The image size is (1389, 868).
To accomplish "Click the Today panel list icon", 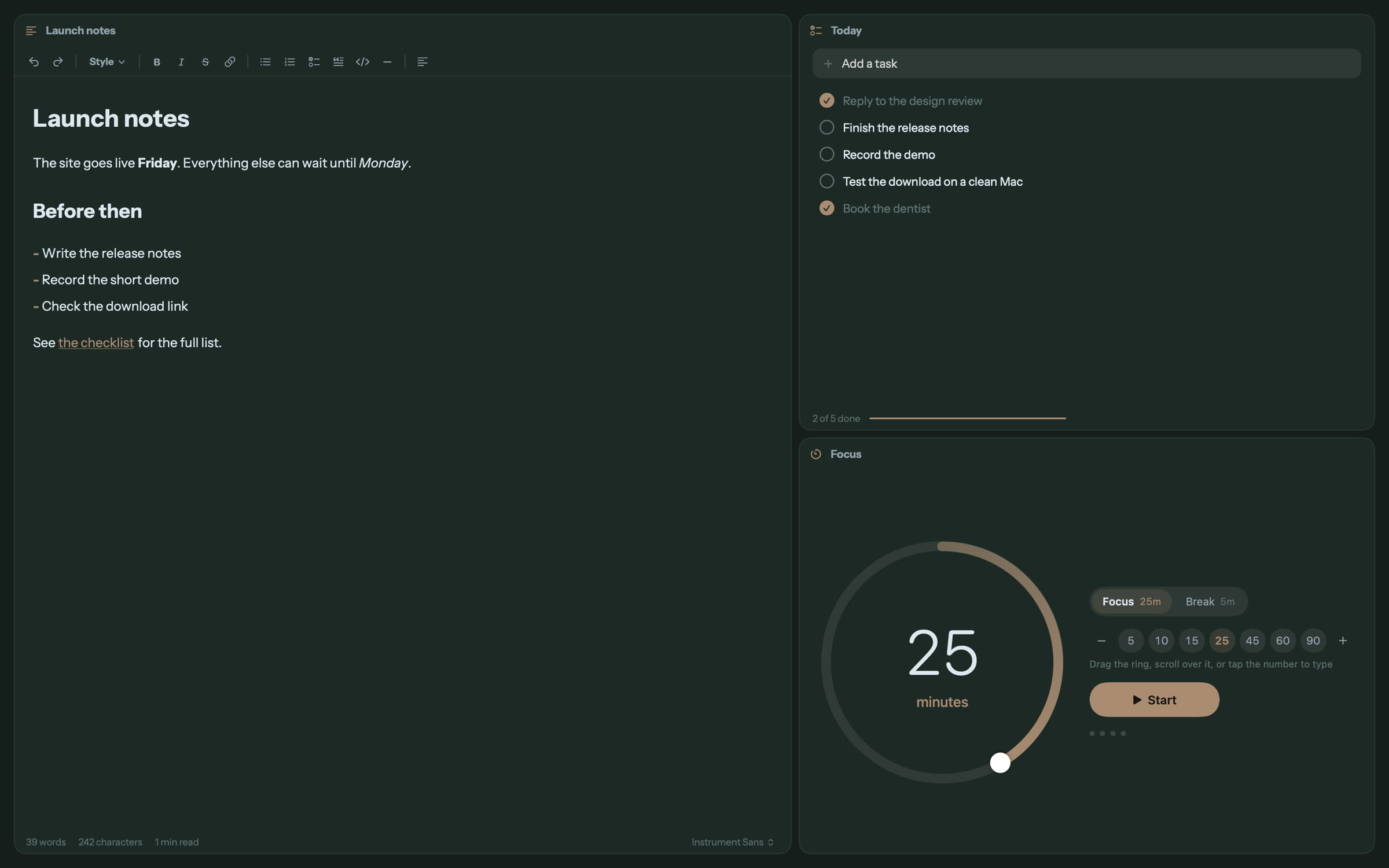I will (816, 31).
